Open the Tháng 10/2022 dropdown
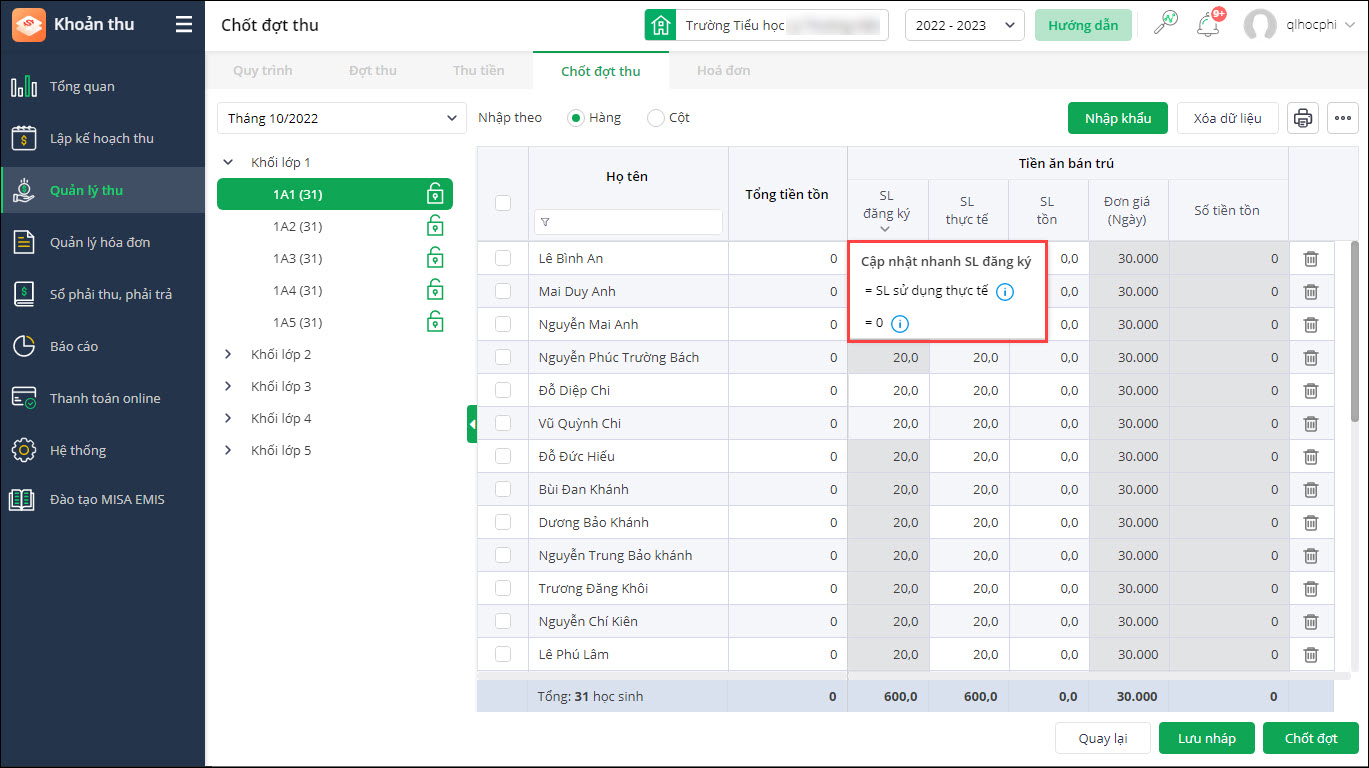1369x768 pixels. (341, 118)
